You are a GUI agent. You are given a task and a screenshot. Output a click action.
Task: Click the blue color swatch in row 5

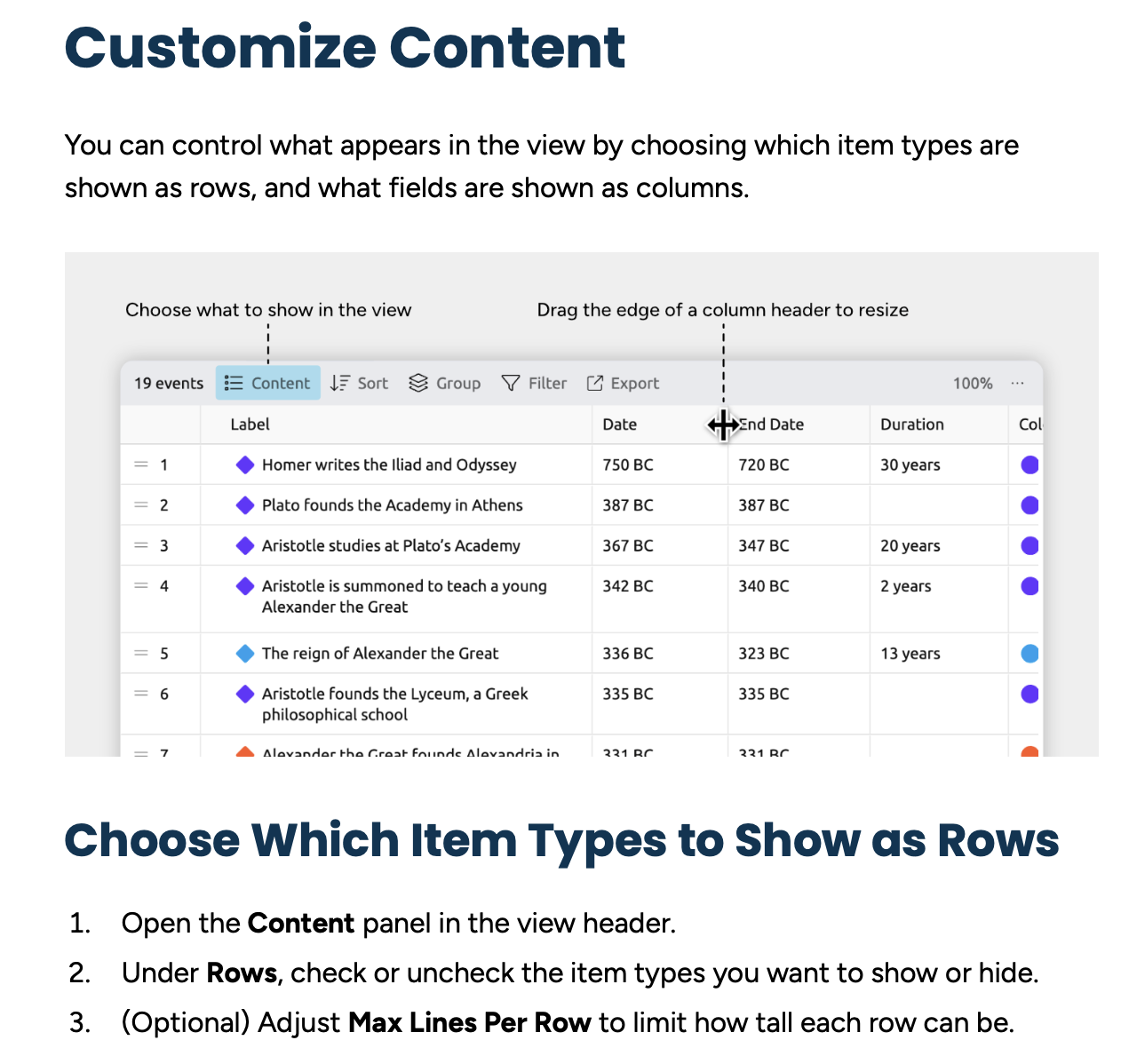click(x=1030, y=654)
